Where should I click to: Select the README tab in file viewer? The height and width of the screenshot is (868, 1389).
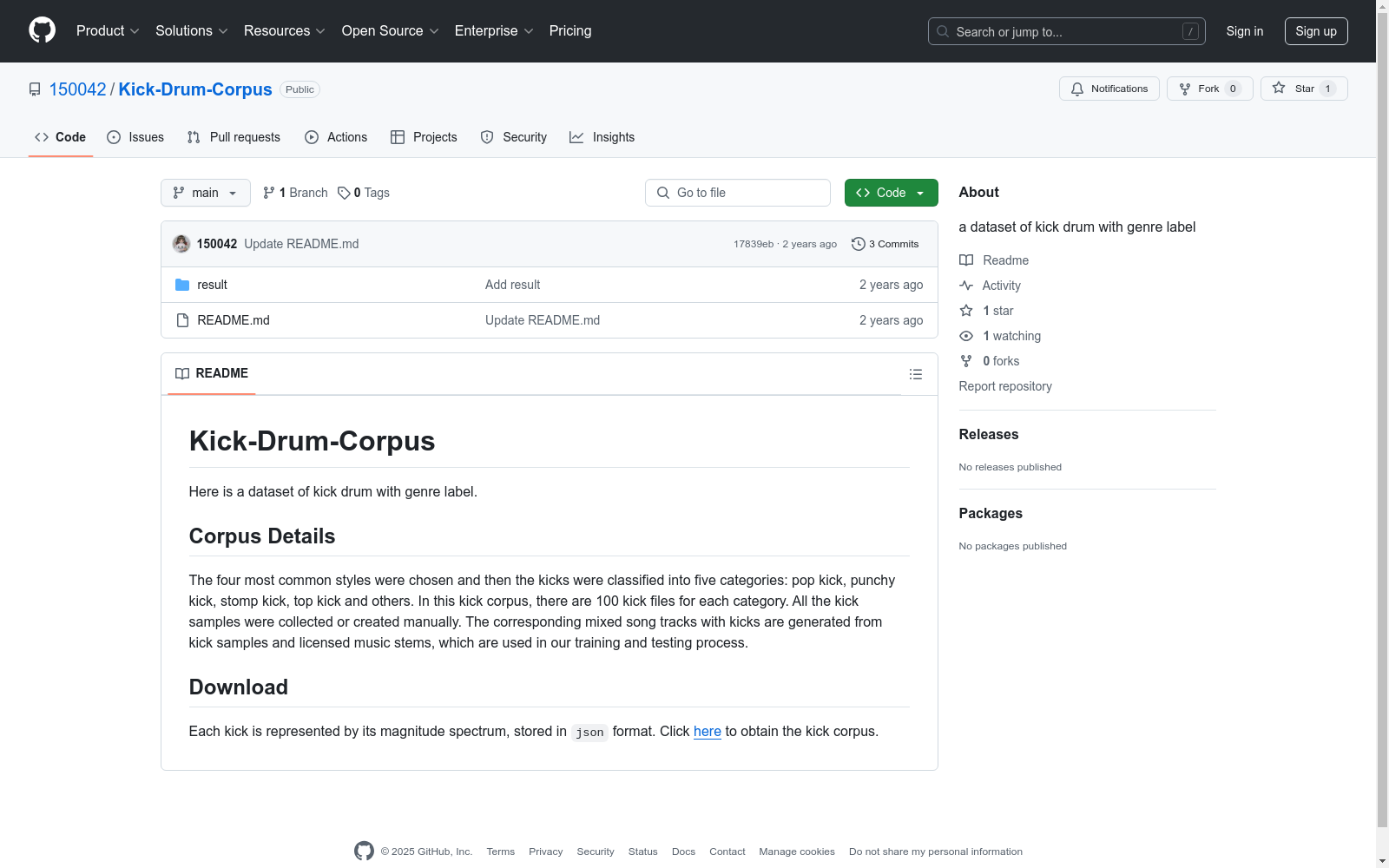pos(212,373)
